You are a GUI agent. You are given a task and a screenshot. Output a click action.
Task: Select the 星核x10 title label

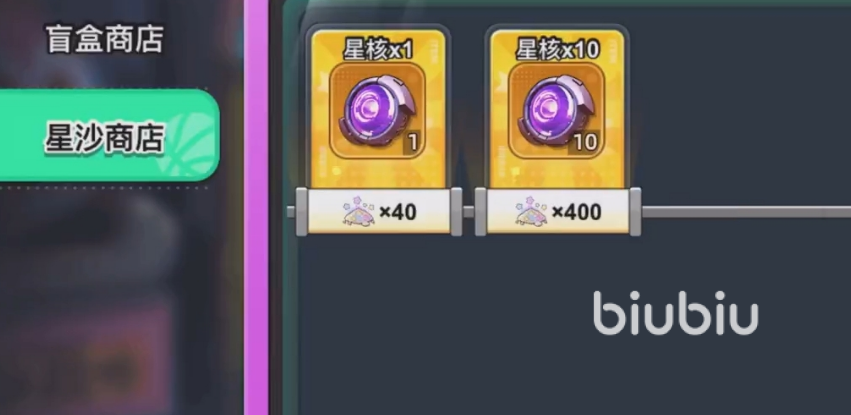(x=557, y=50)
